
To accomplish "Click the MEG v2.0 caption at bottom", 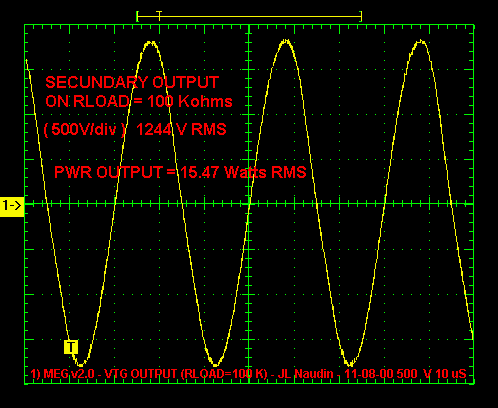I will pos(69,374).
